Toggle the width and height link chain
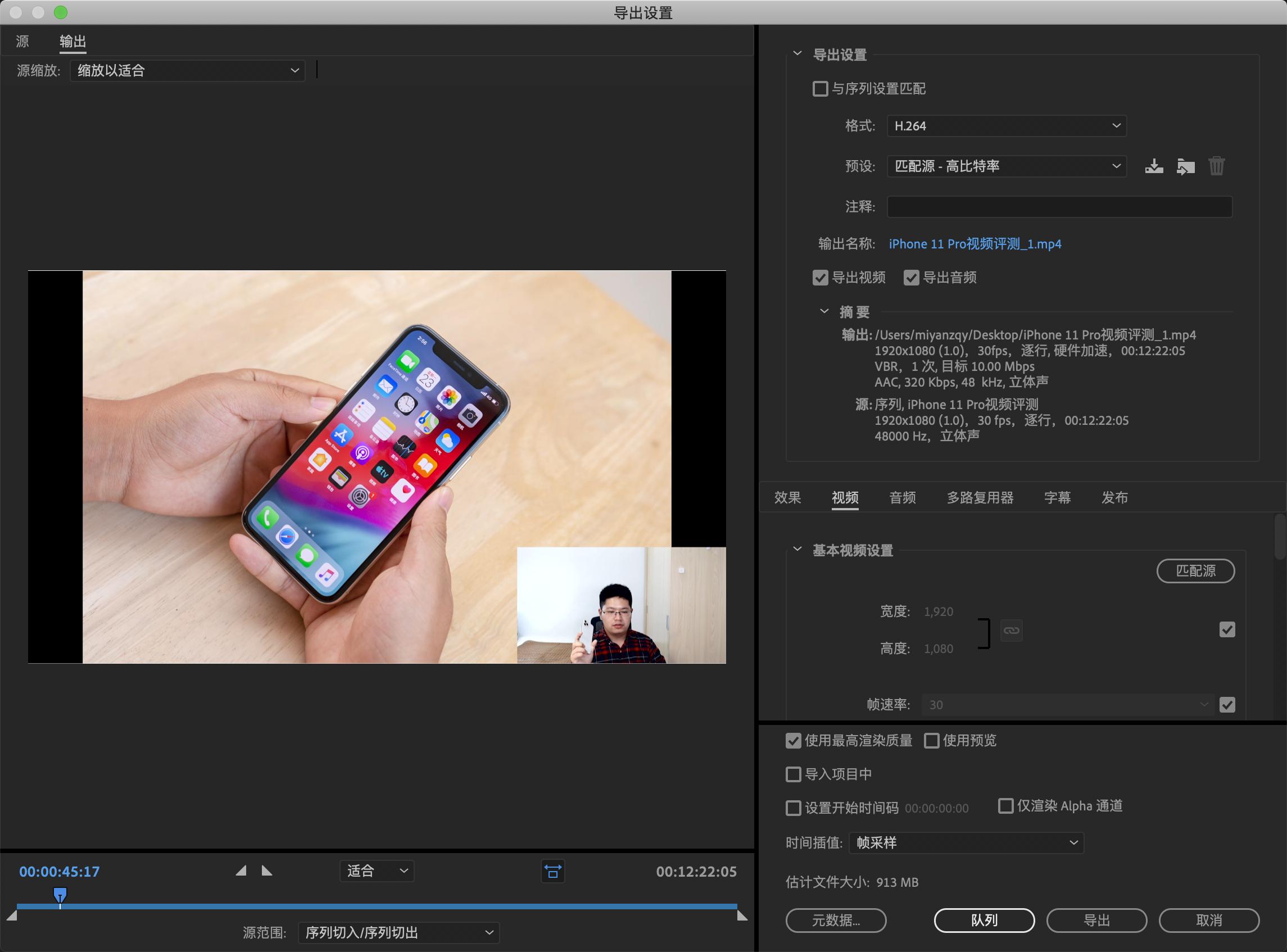 [x=1012, y=630]
